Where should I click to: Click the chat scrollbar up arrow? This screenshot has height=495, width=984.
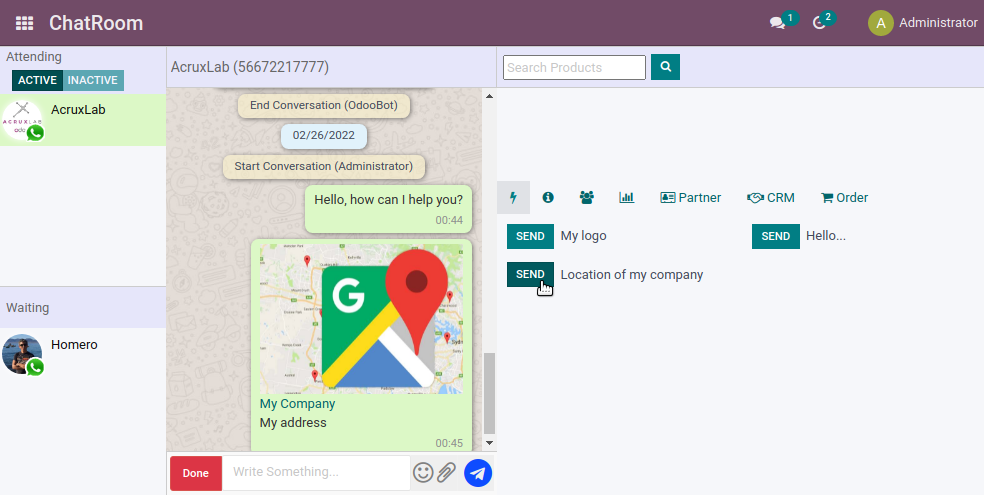click(489, 96)
